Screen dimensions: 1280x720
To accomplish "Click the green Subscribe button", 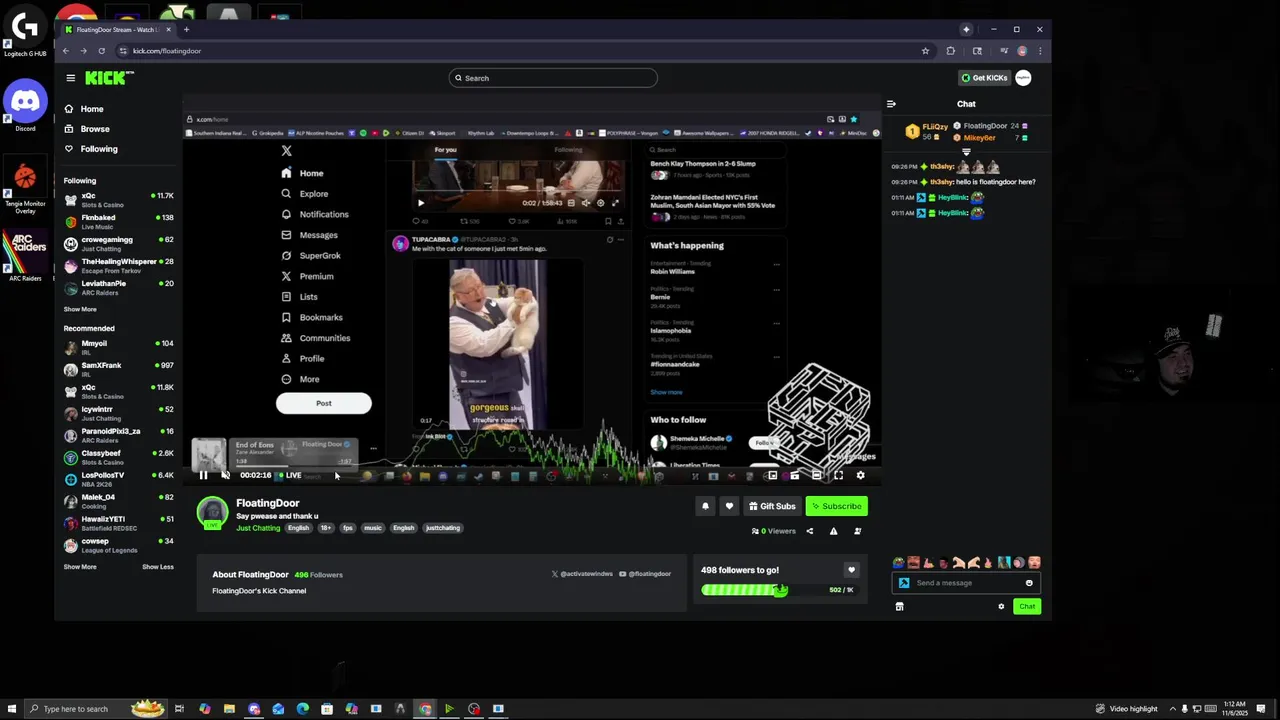I will [836, 506].
